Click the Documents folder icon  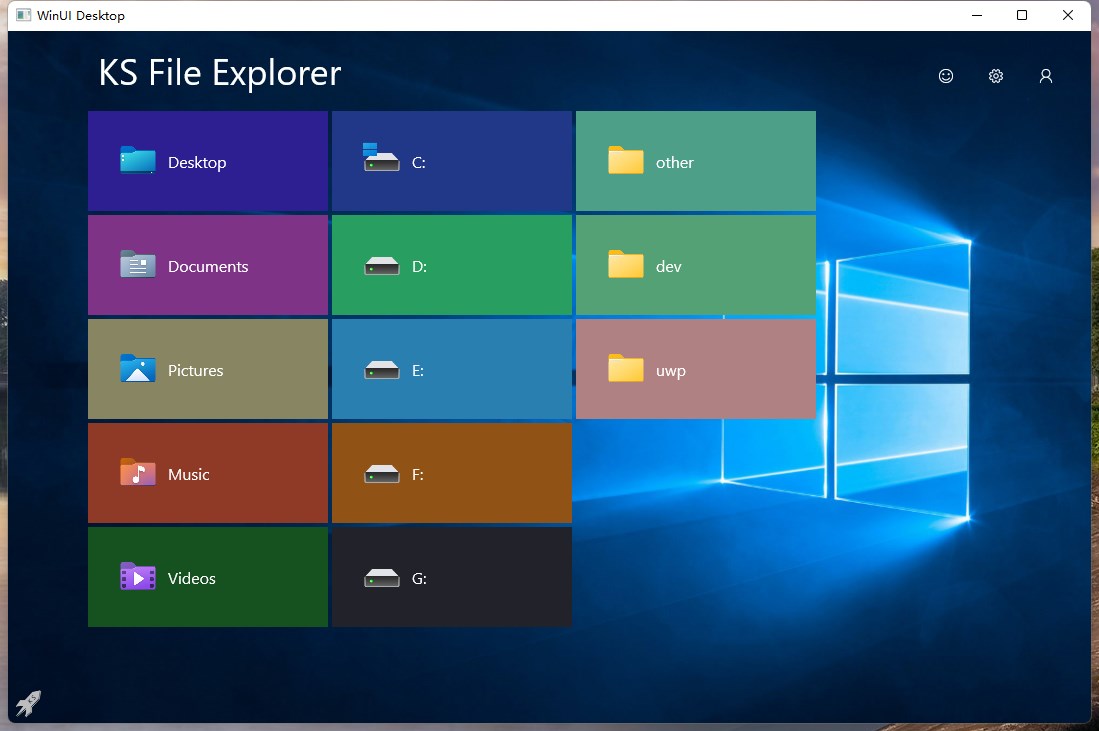click(137, 264)
